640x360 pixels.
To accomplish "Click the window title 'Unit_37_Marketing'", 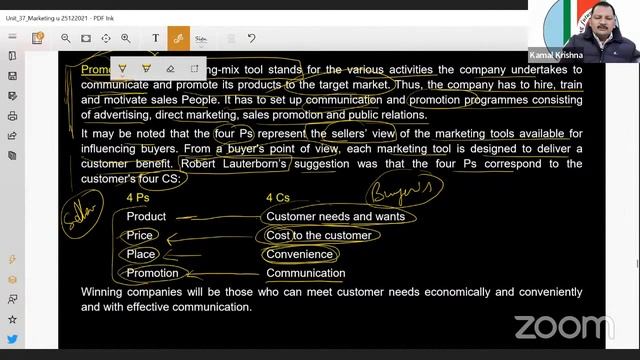I will [30, 18].
